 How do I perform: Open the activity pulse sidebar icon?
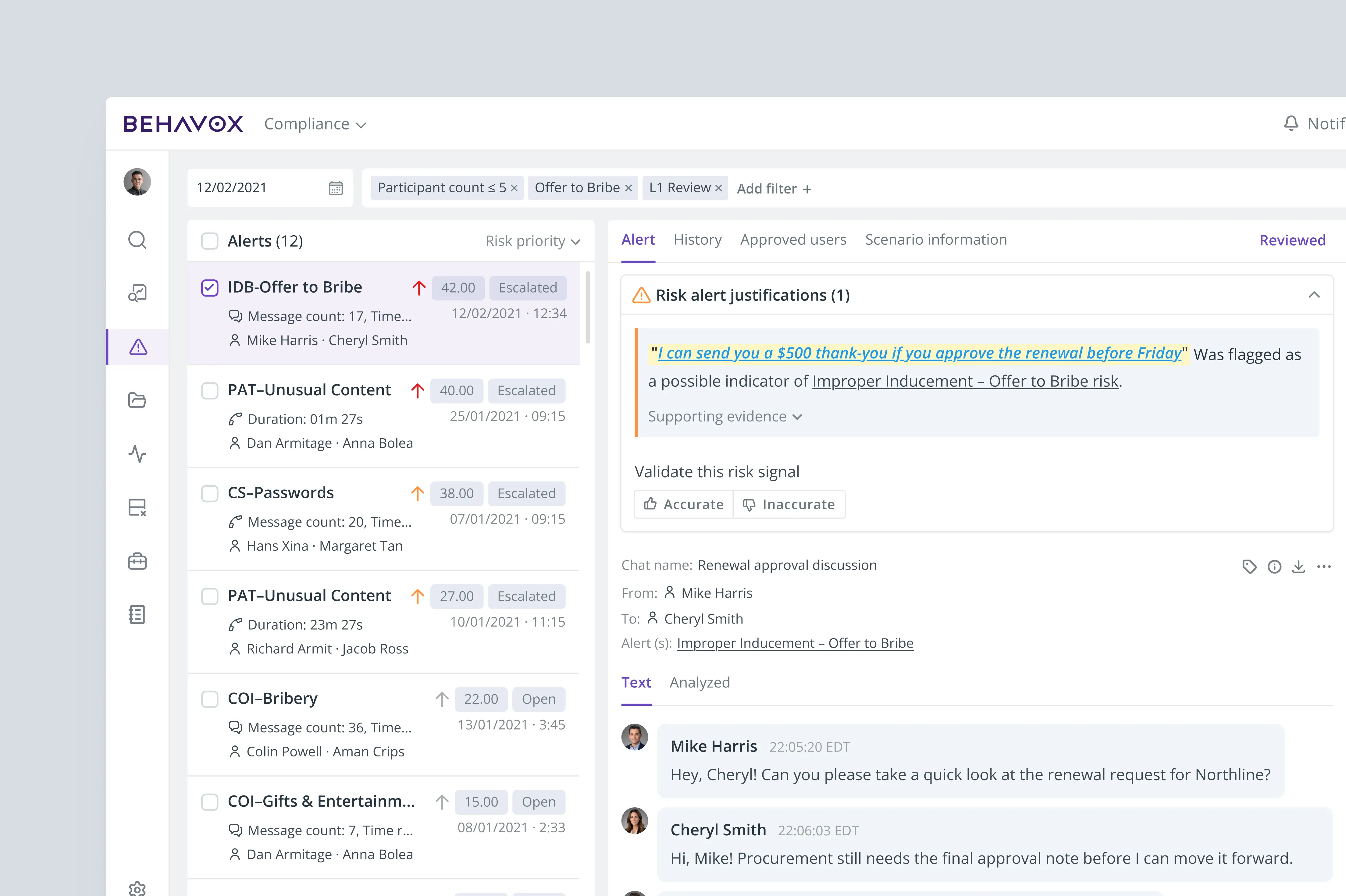[137, 454]
